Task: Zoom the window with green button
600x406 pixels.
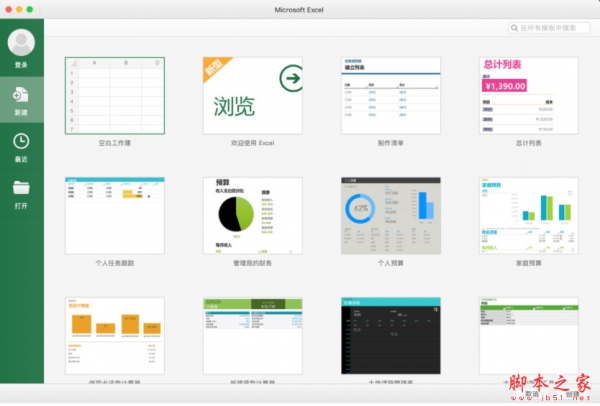Action: (x=29, y=9)
